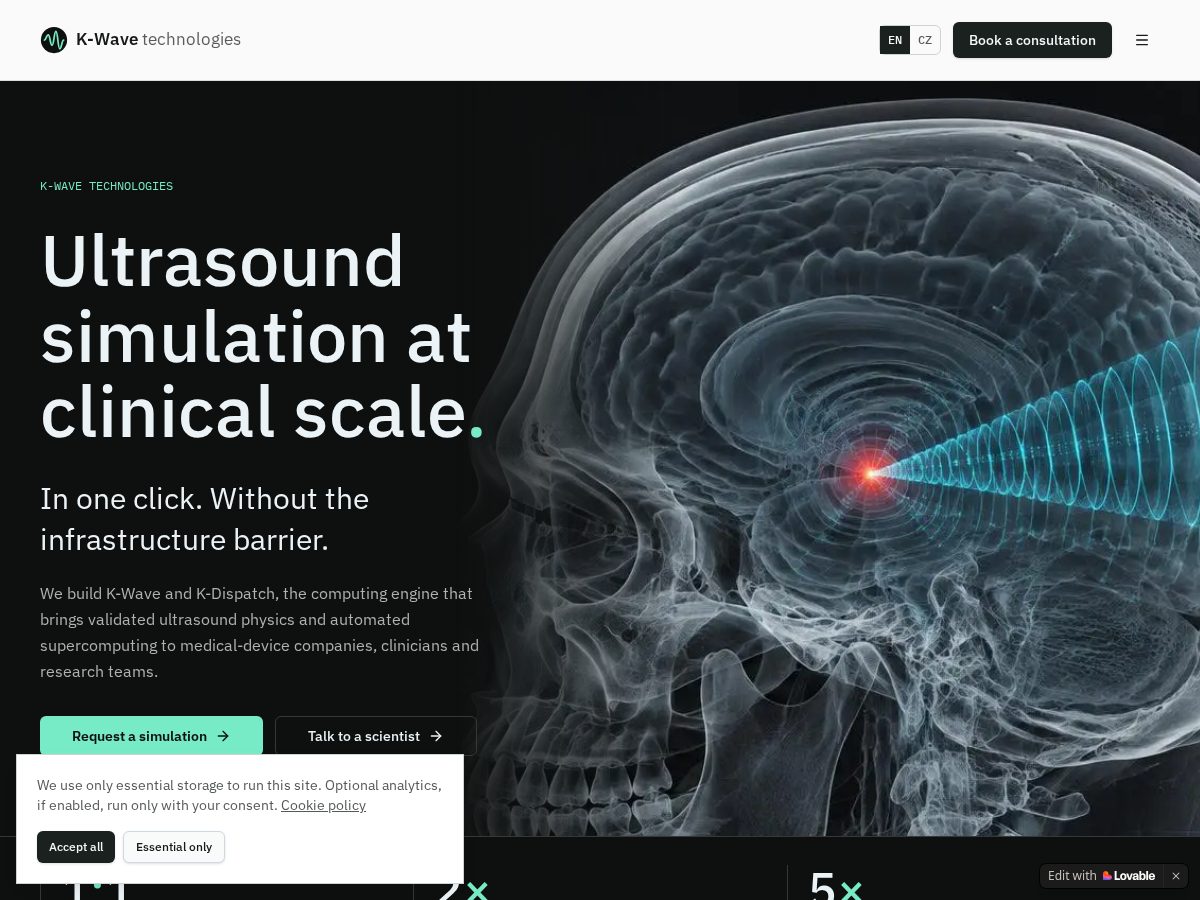Click Talk to a scientist button
1200x900 pixels.
(x=375, y=736)
